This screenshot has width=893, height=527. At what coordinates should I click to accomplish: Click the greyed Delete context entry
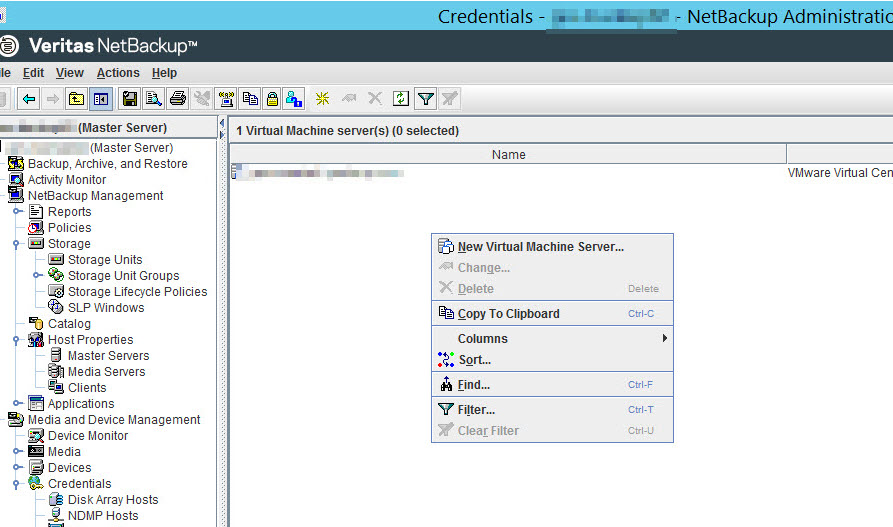[552, 289]
